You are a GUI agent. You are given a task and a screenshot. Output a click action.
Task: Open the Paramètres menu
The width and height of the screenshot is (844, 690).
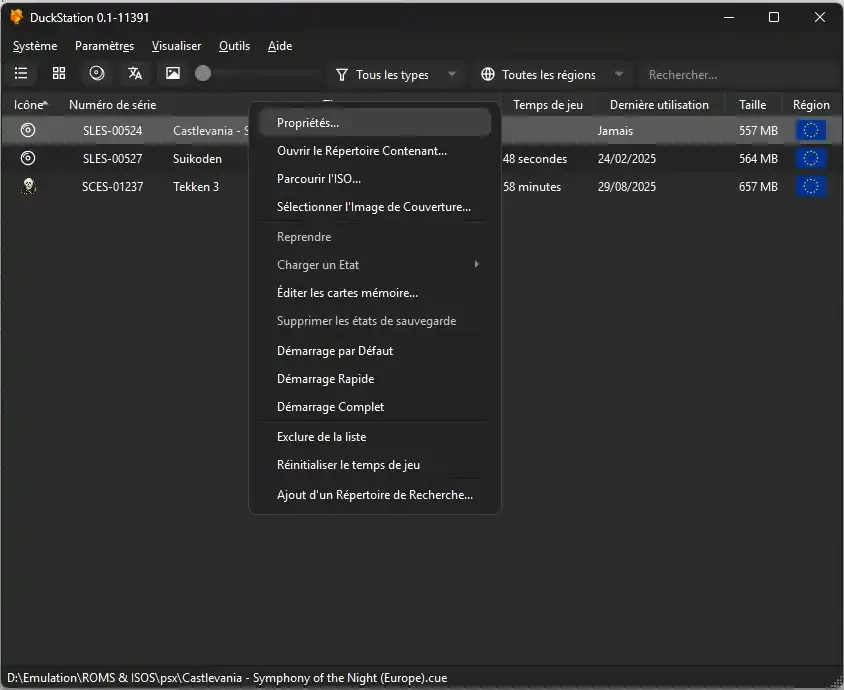click(x=104, y=46)
